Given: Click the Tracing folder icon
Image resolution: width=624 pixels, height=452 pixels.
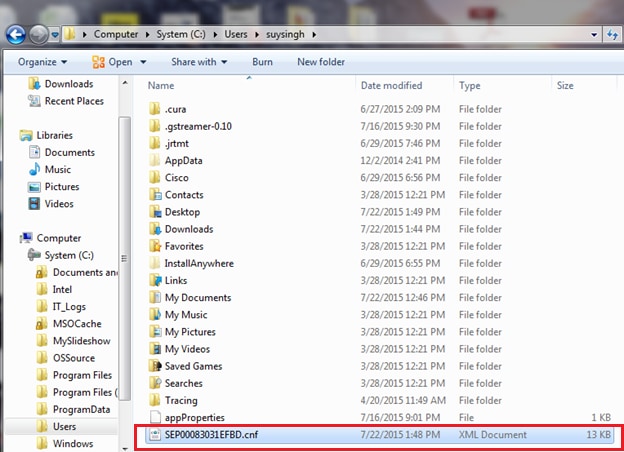Looking at the screenshot, I should pyautogui.click(x=154, y=400).
